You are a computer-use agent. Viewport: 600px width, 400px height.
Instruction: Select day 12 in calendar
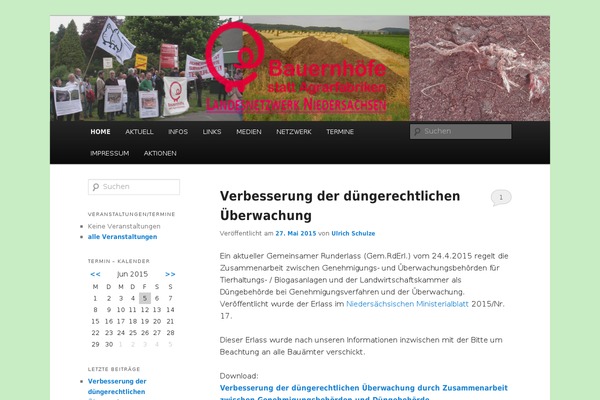click(x=145, y=310)
